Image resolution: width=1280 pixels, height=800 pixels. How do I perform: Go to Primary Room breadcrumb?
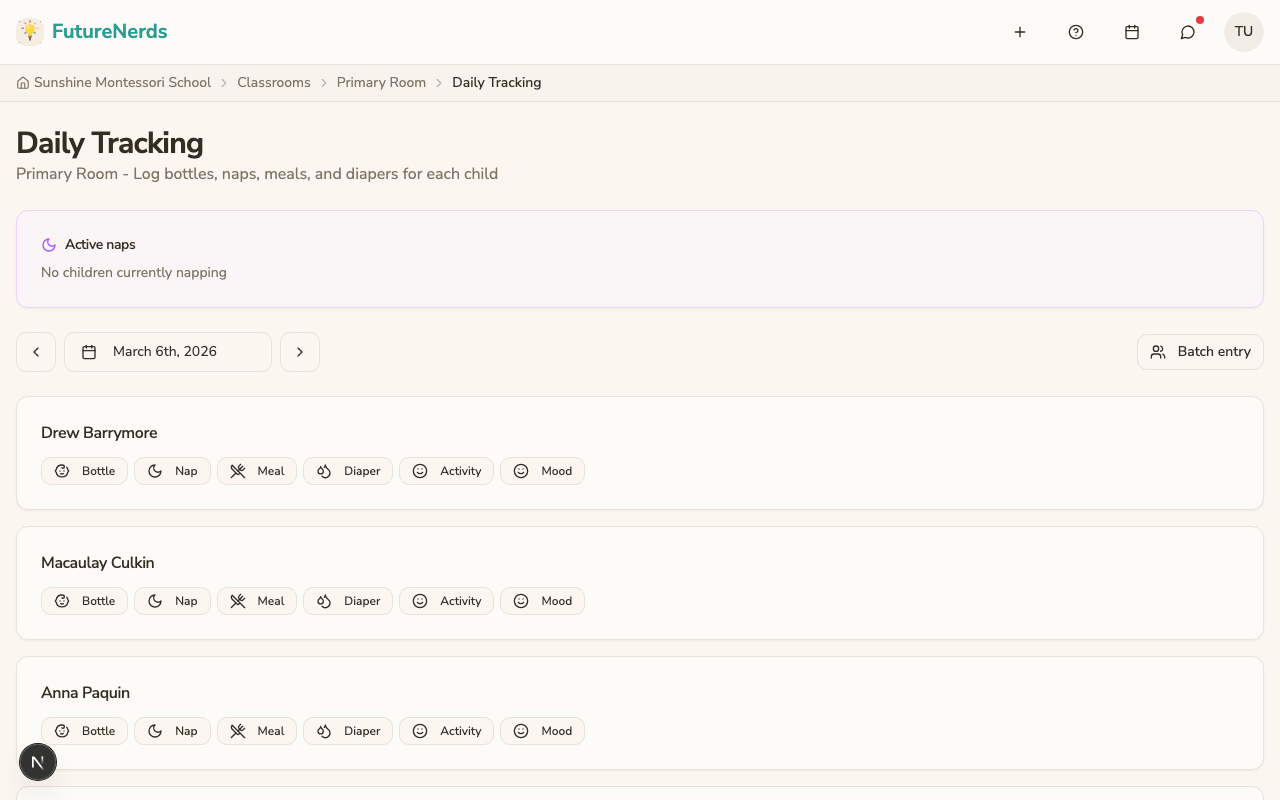(x=381, y=83)
